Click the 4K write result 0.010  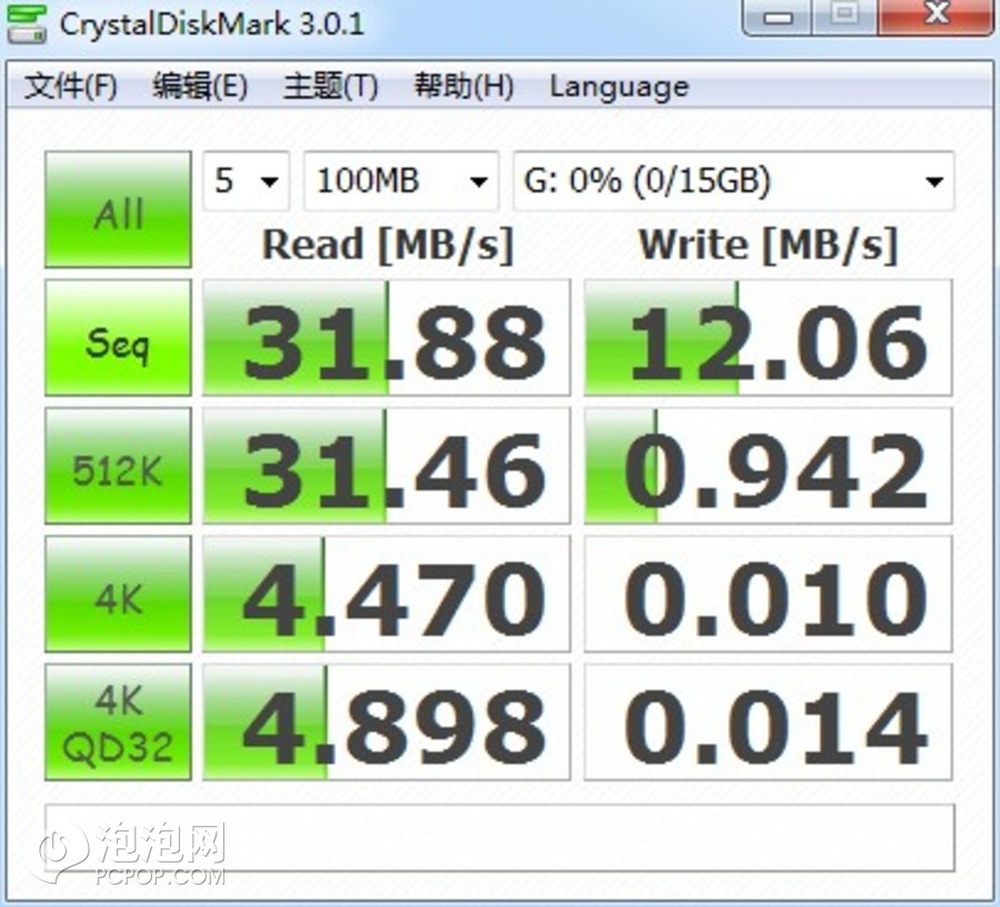pos(768,594)
